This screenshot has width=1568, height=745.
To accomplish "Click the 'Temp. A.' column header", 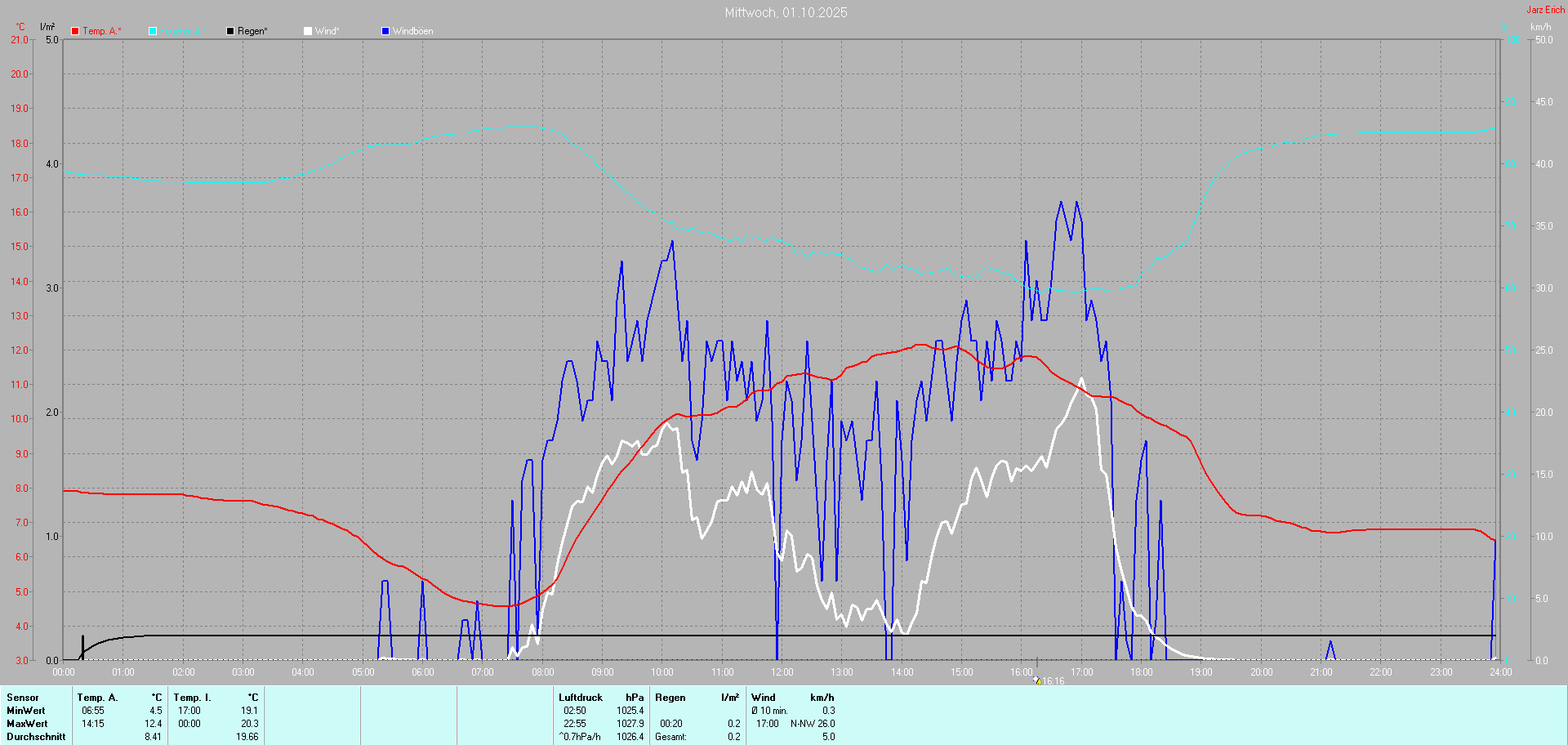I will pos(98,698).
